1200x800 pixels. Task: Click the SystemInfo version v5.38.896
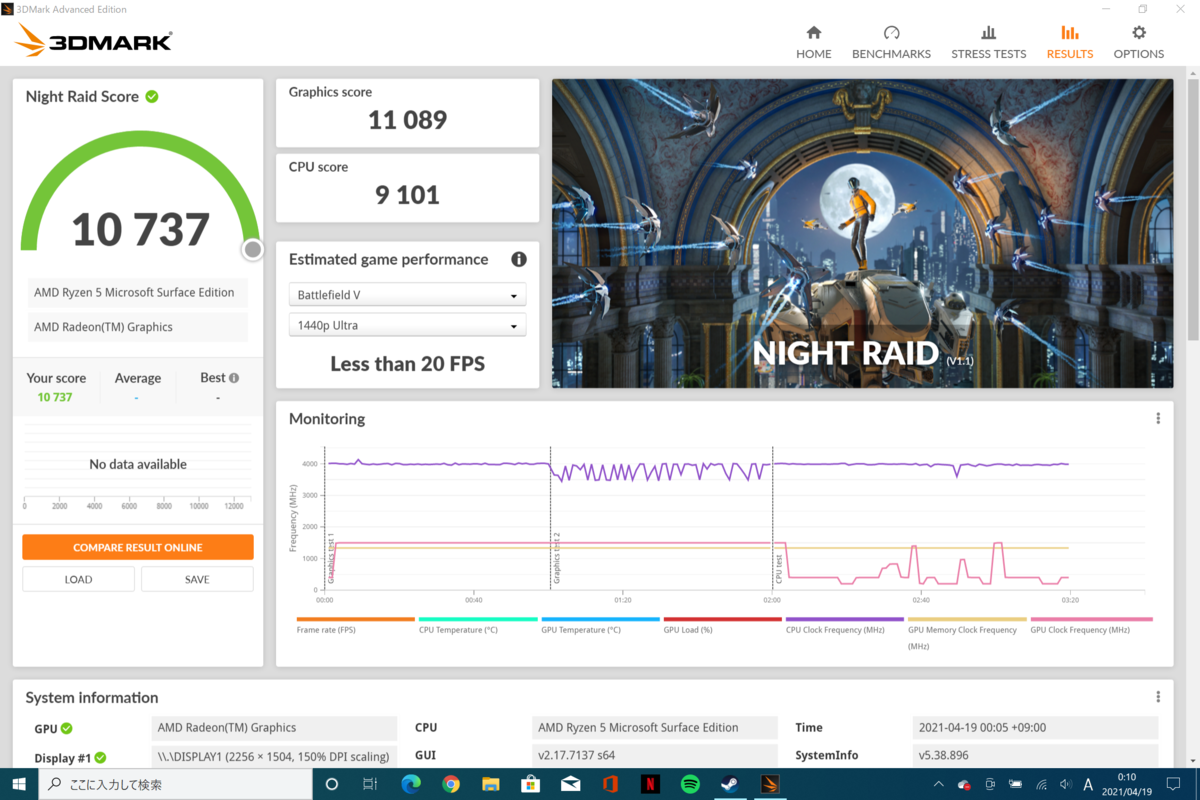coord(1035,755)
